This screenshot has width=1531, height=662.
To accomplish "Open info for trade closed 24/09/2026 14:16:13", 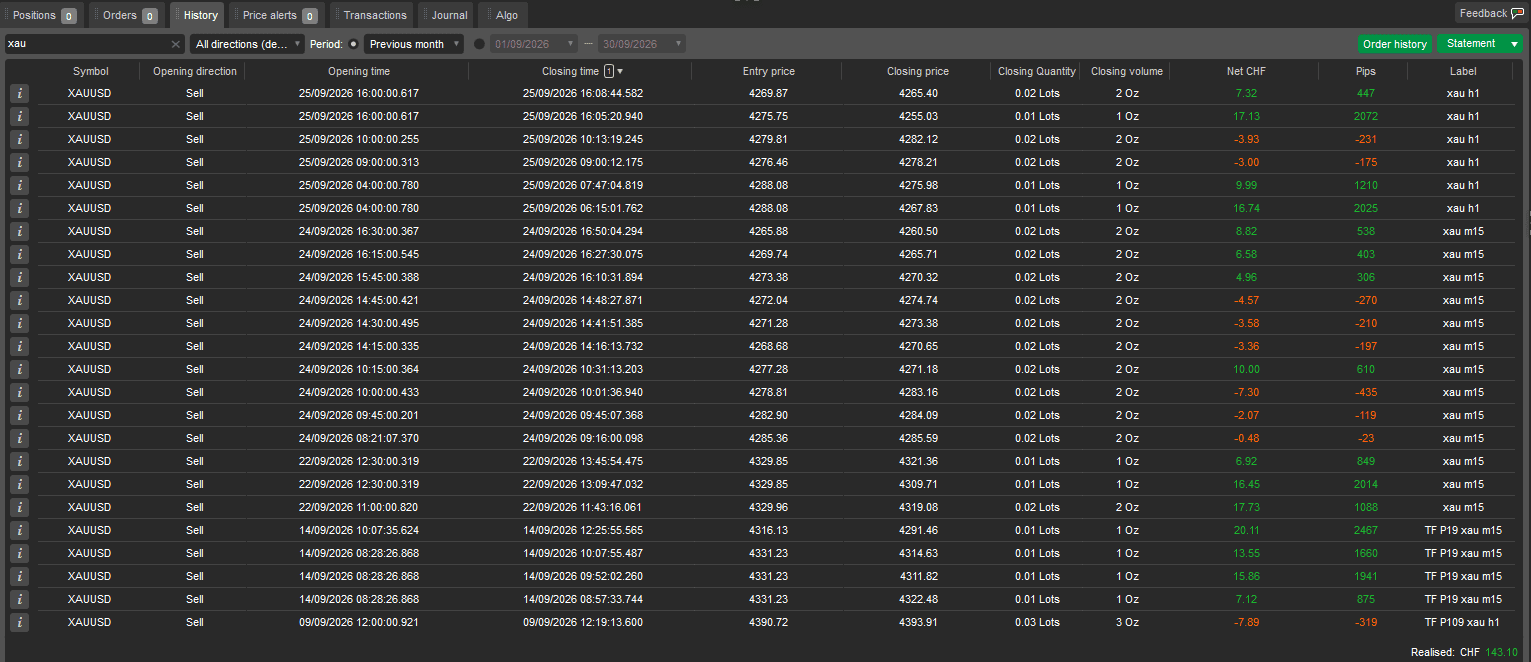I will click(x=19, y=346).
